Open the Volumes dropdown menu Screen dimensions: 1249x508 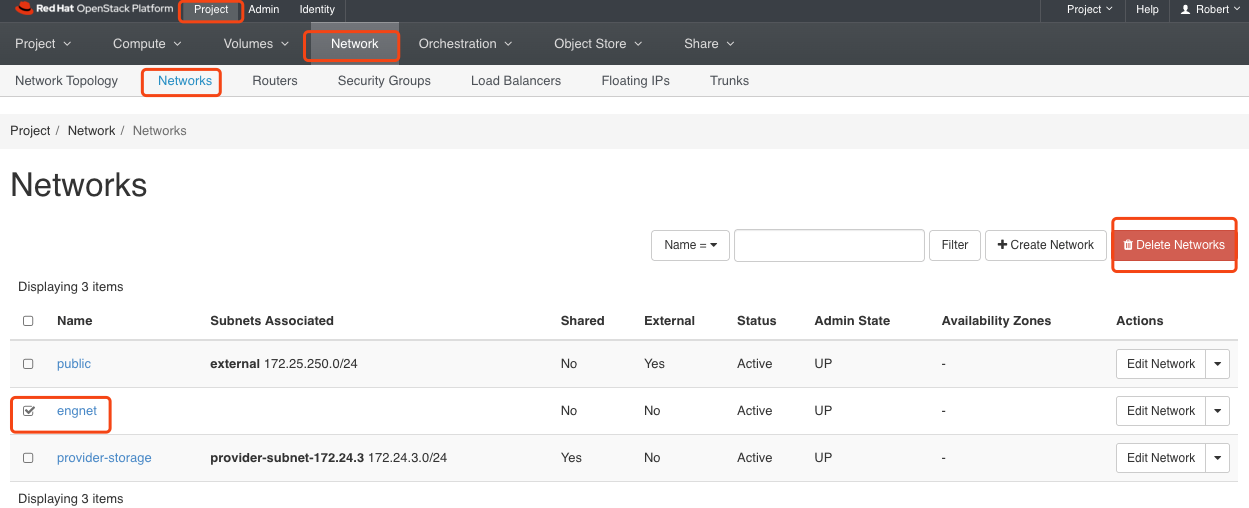point(256,44)
